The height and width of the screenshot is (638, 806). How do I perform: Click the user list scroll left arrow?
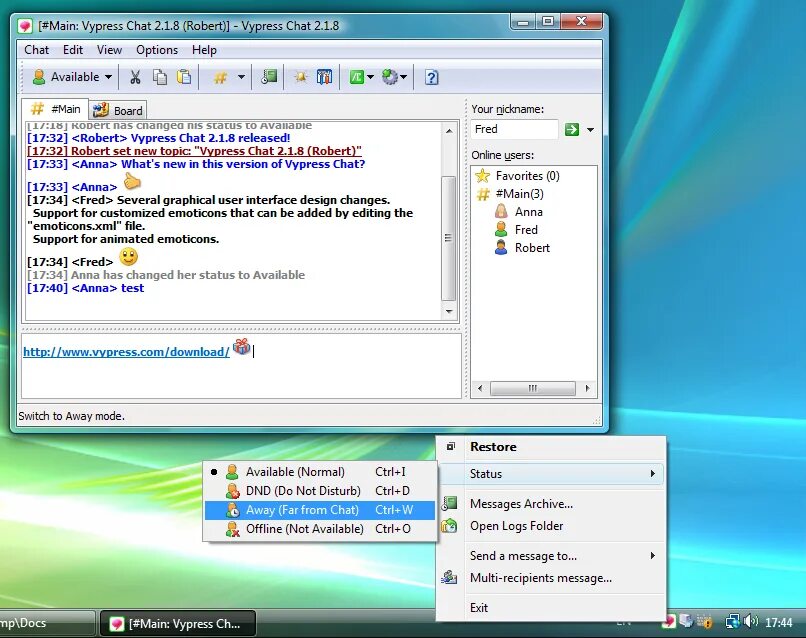click(480, 388)
